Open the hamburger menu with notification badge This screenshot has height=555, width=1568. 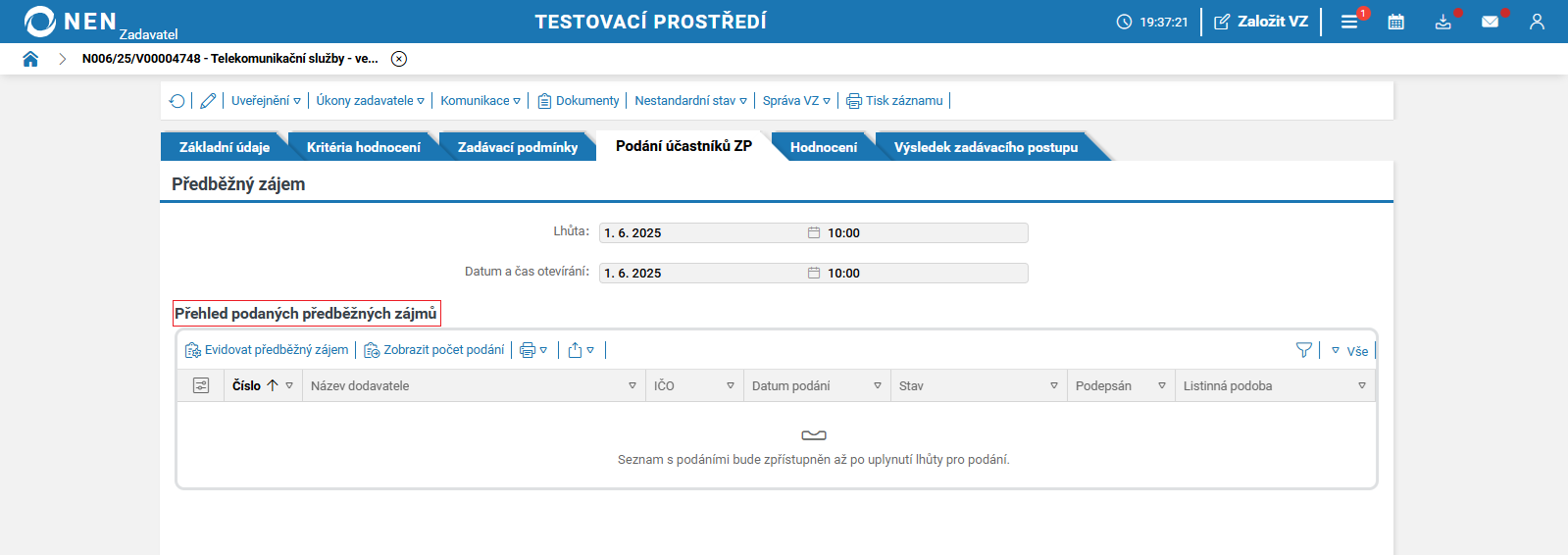pos(1350,22)
